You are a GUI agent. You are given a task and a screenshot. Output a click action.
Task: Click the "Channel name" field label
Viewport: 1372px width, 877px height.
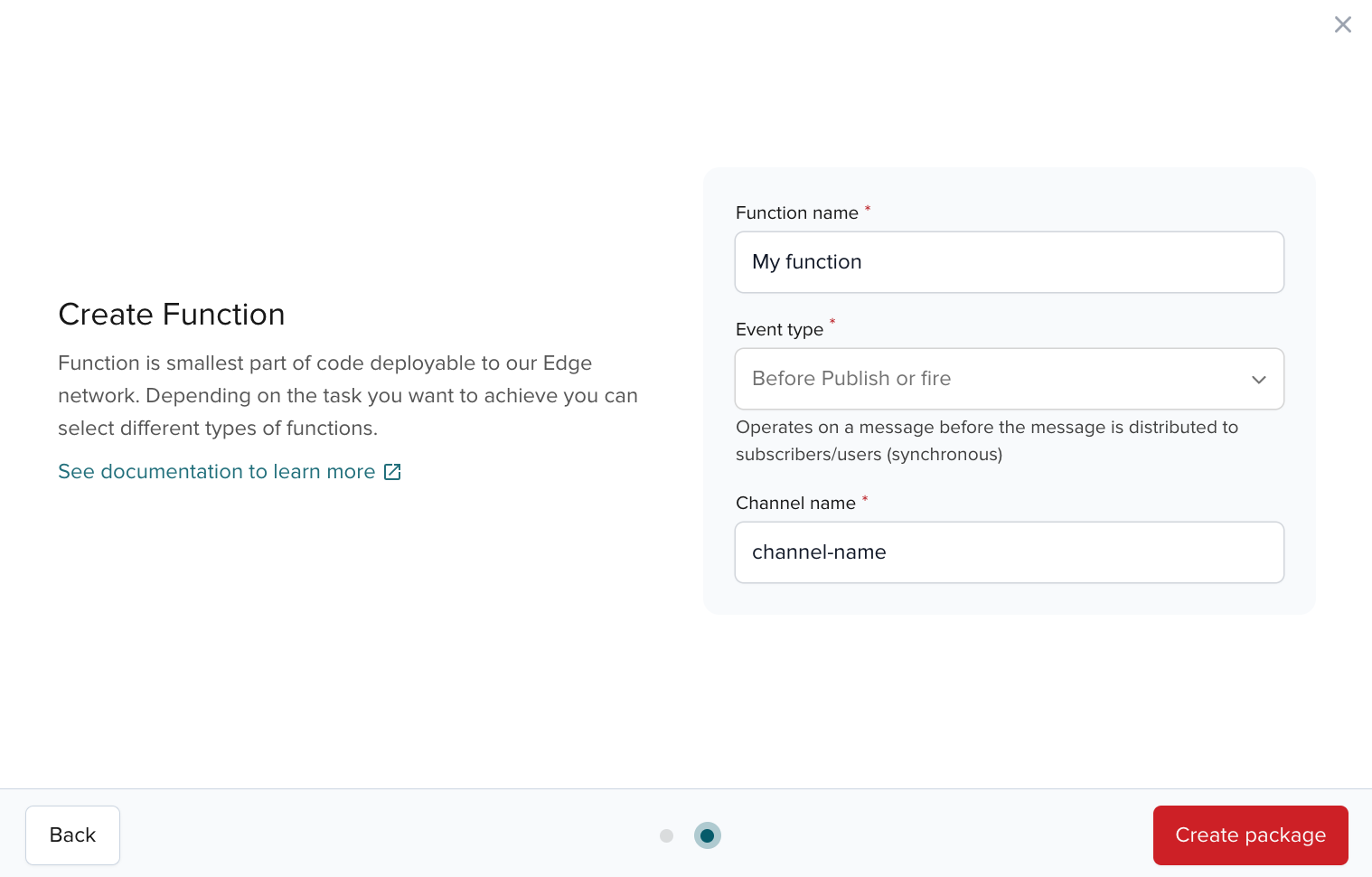click(x=795, y=504)
